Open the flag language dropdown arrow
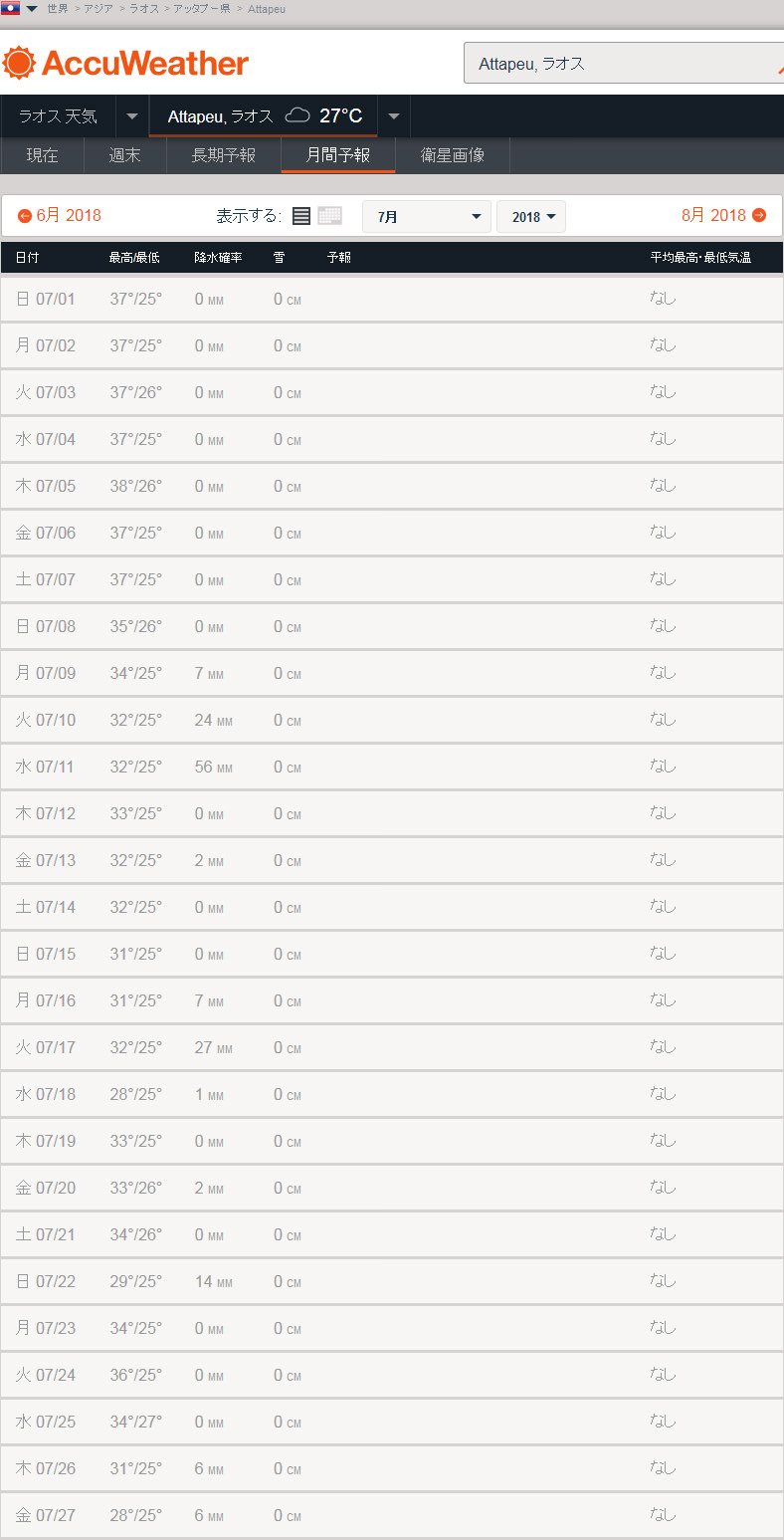This screenshot has height=1540, width=784. (32, 9)
